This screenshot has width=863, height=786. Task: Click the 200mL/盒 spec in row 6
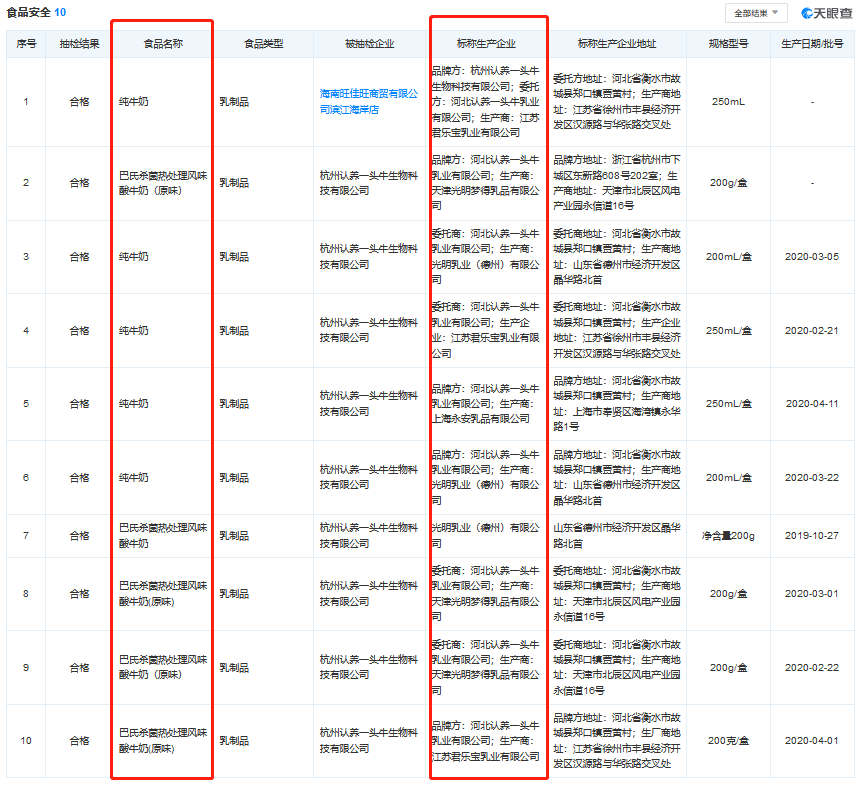click(x=728, y=477)
